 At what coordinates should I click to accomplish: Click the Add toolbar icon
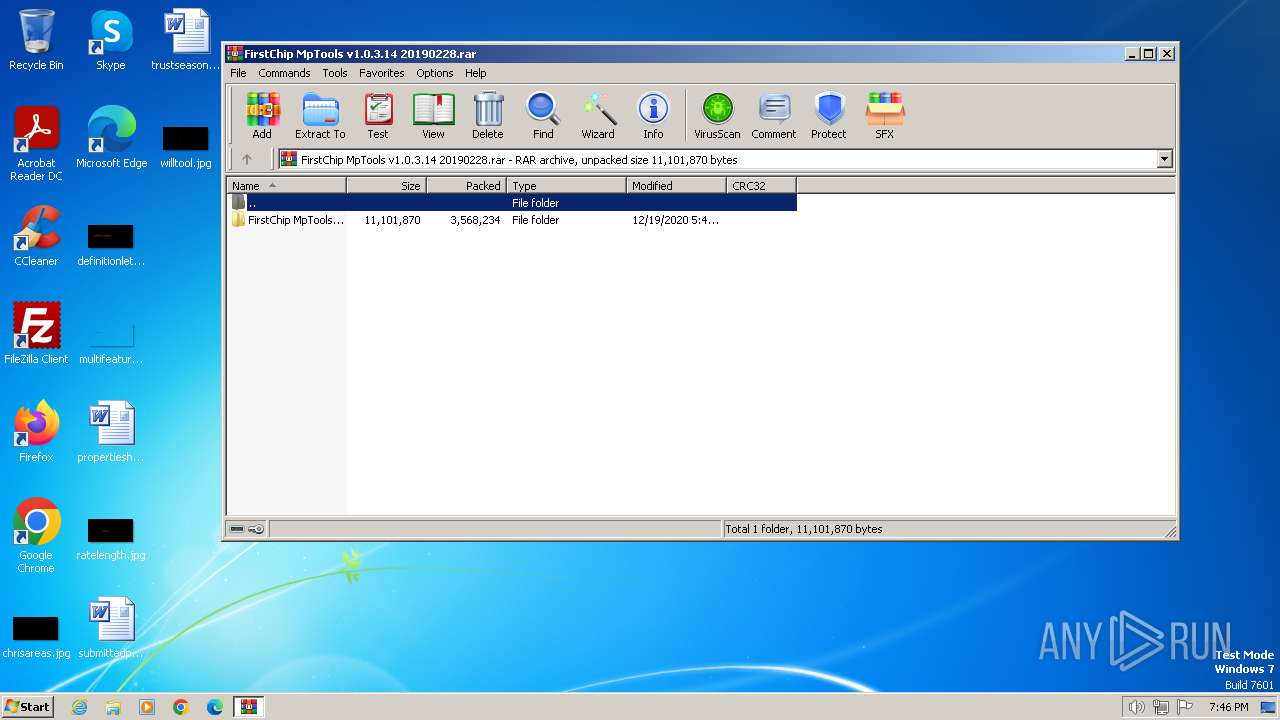pyautogui.click(x=262, y=115)
